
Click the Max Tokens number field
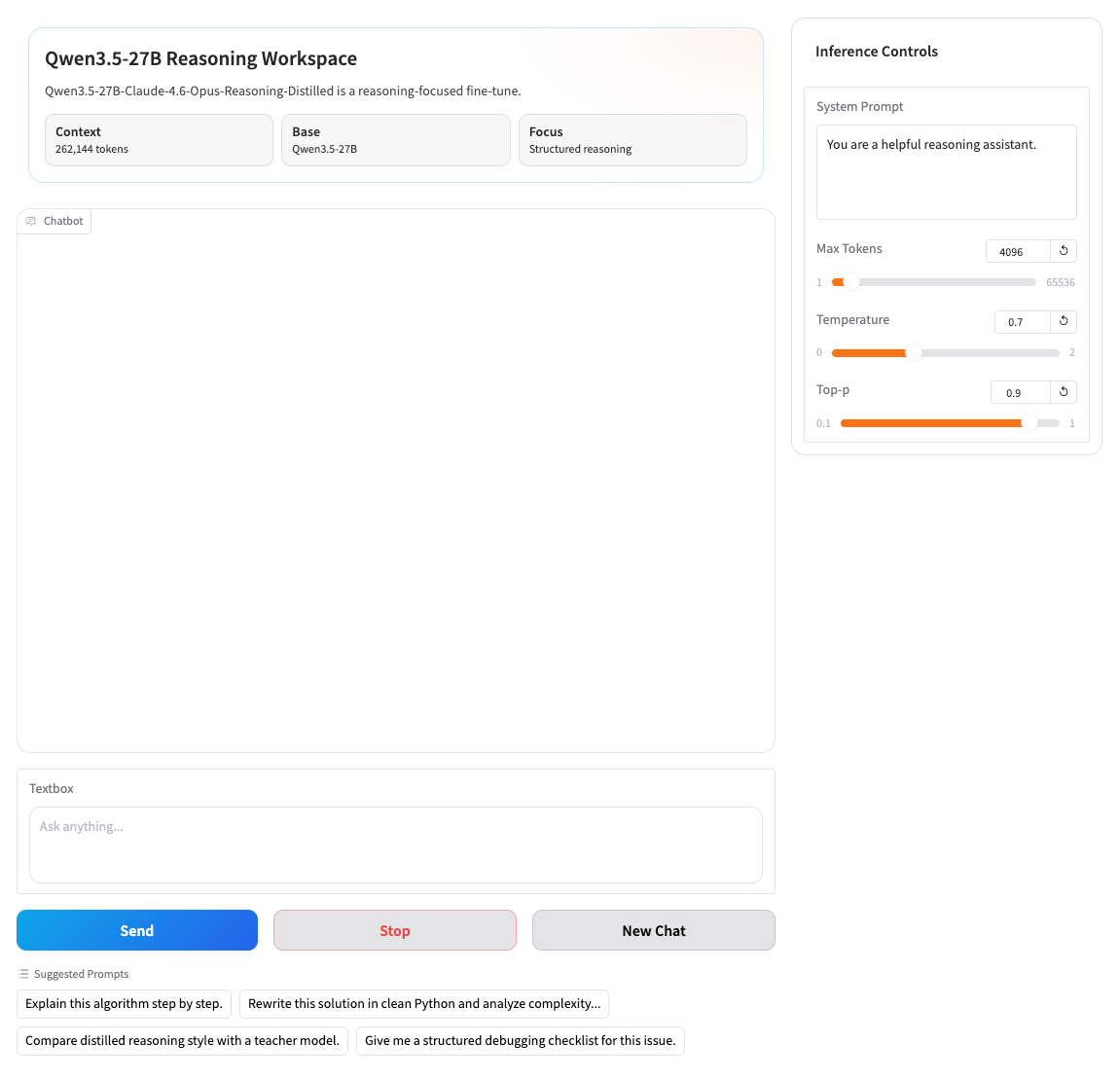pos(1017,252)
